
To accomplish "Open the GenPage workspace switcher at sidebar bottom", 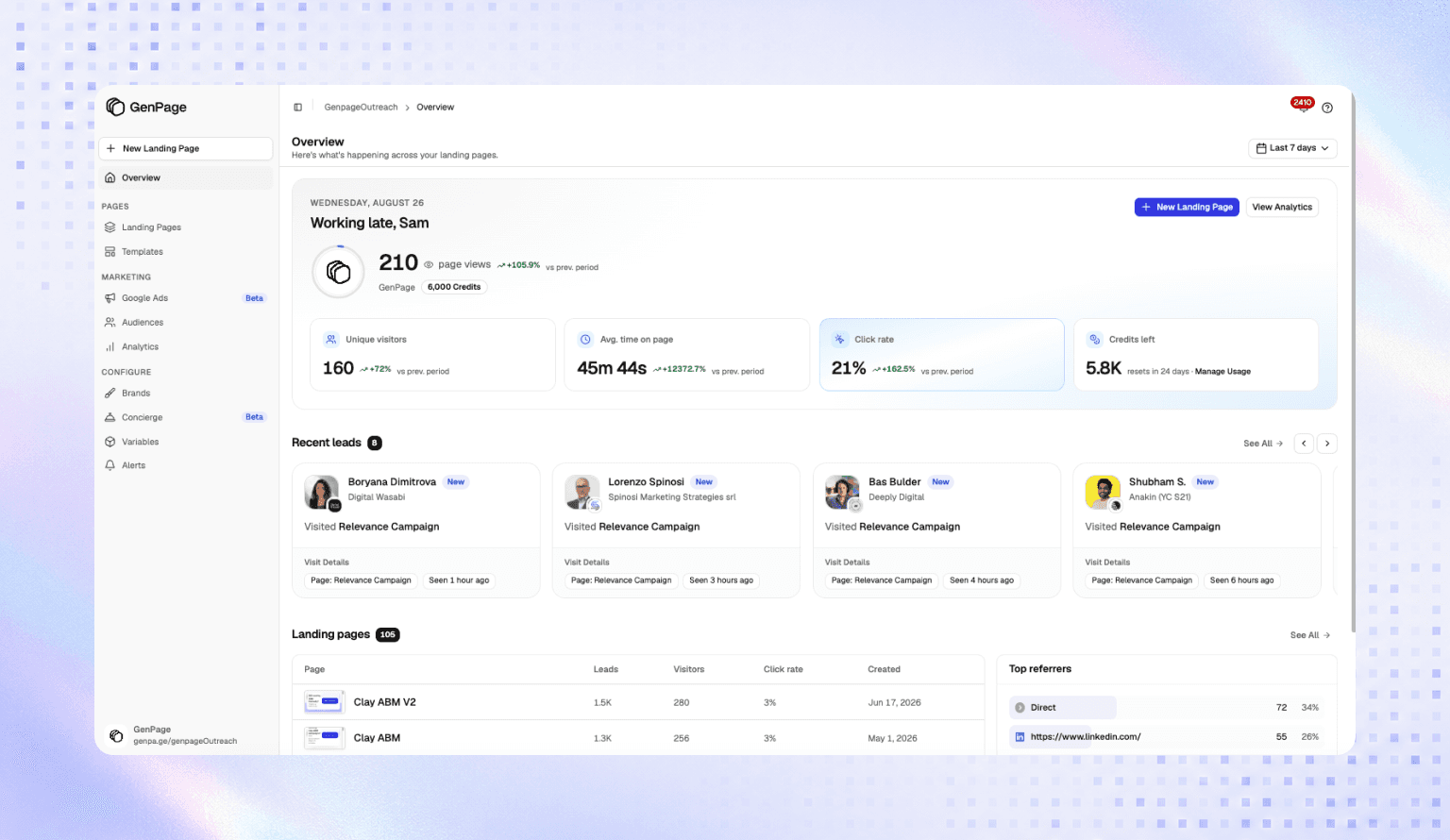I will tap(185, 735).
